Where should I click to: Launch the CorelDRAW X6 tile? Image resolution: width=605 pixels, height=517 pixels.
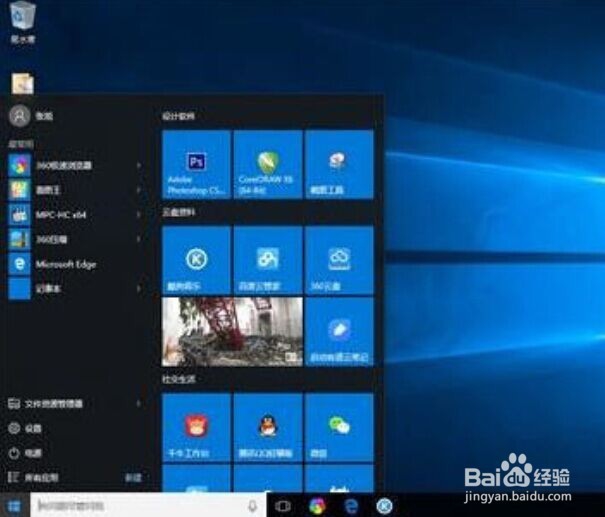(x=268, y=164)
